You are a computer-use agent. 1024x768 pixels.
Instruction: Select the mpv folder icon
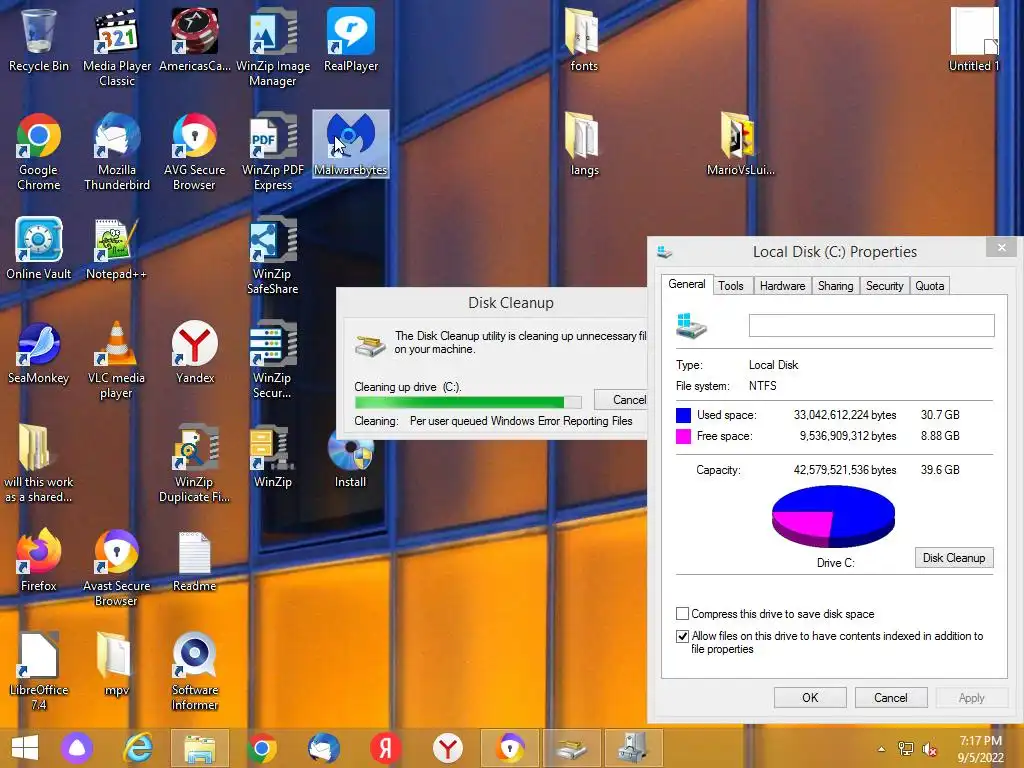116,664
